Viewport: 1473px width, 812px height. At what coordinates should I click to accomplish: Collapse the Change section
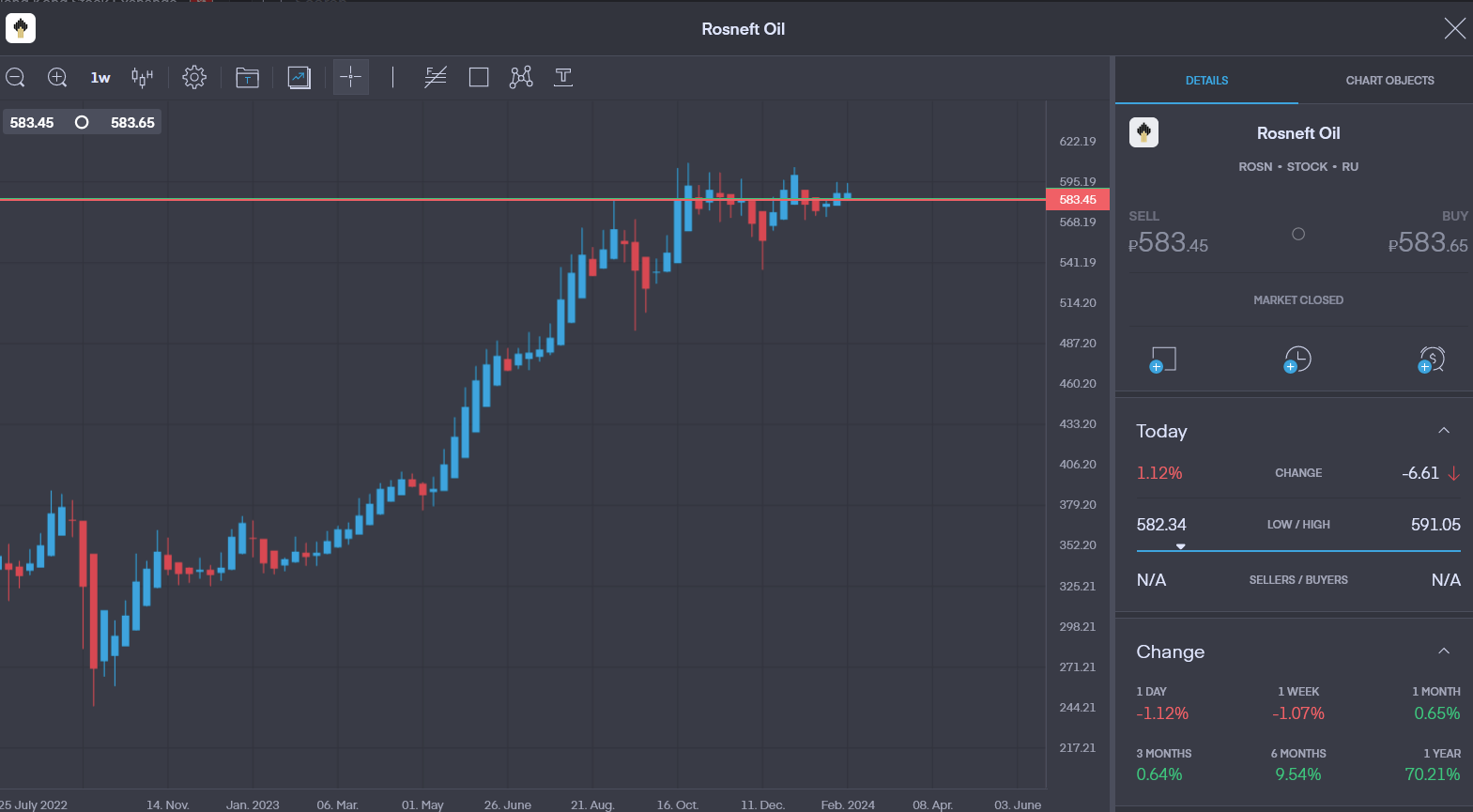pyautogui.click(x=1444, y=651)
